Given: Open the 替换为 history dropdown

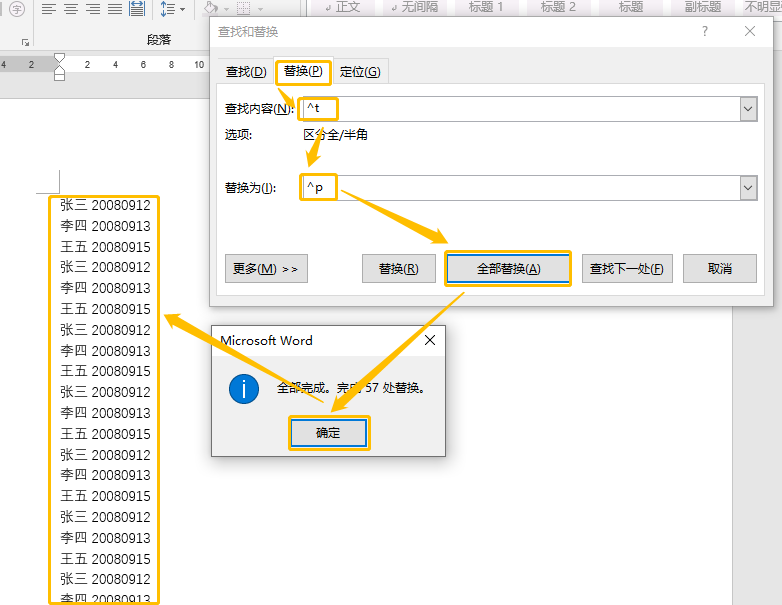Looking at the screenshot, I should (x=748, y=188).
